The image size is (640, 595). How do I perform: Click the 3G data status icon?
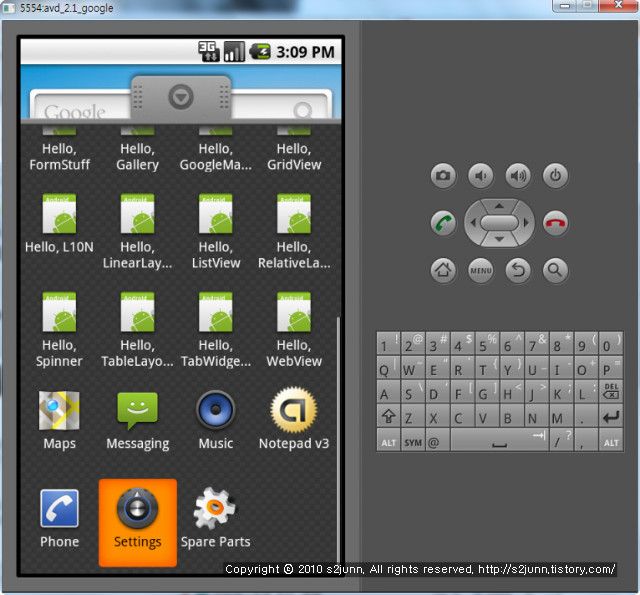click(209, 52)
